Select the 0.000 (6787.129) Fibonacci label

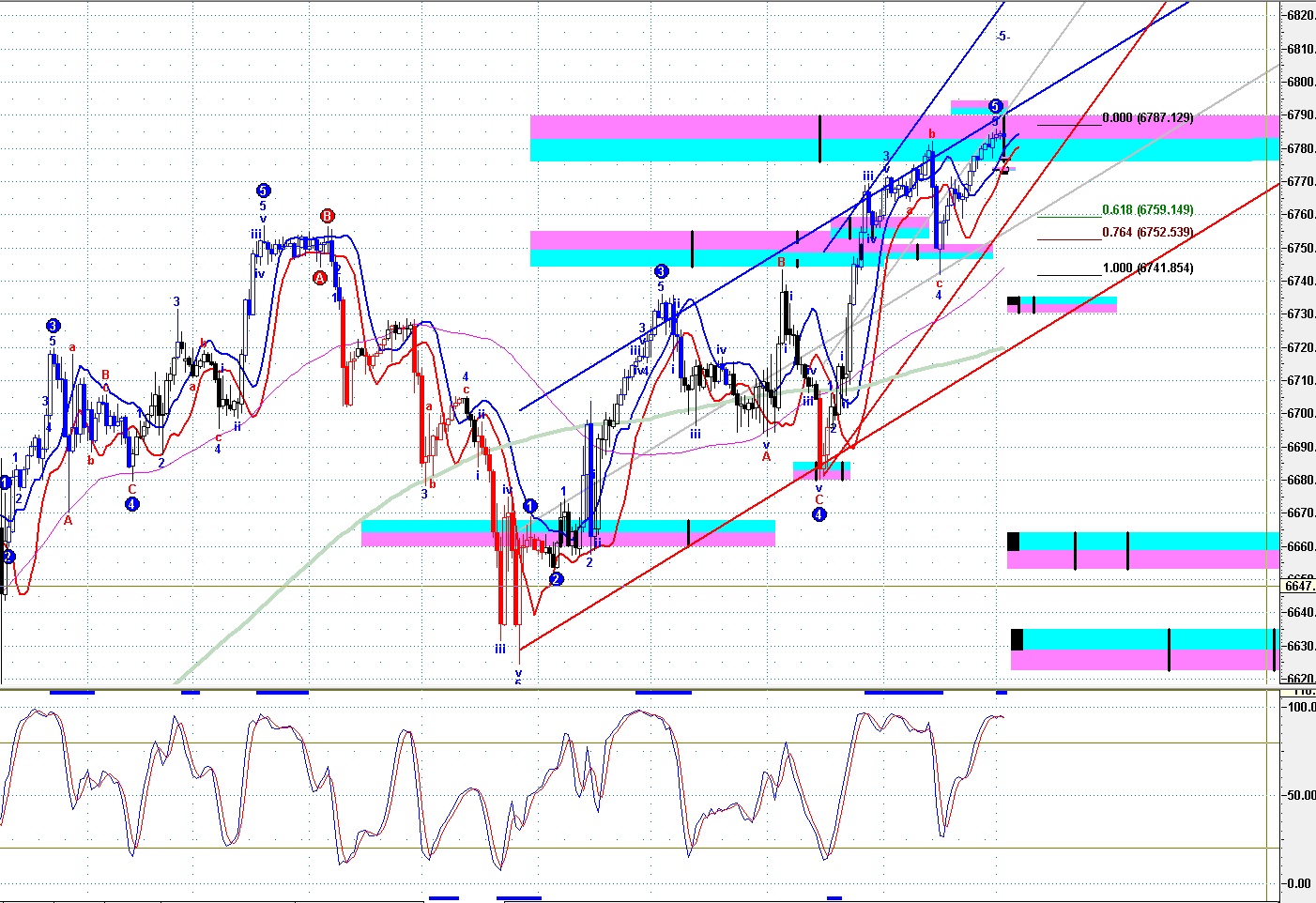click(x=1148, y=118)
